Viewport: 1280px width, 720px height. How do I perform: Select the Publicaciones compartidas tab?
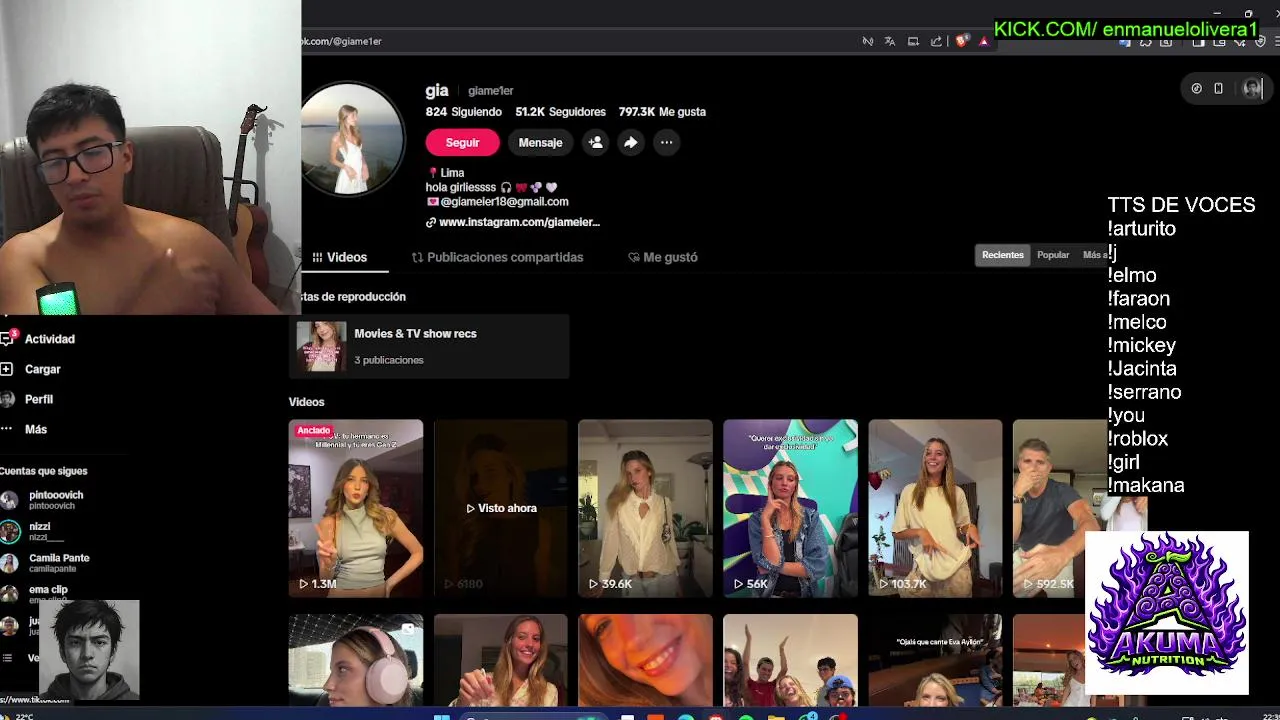click(x=497, y=257)
